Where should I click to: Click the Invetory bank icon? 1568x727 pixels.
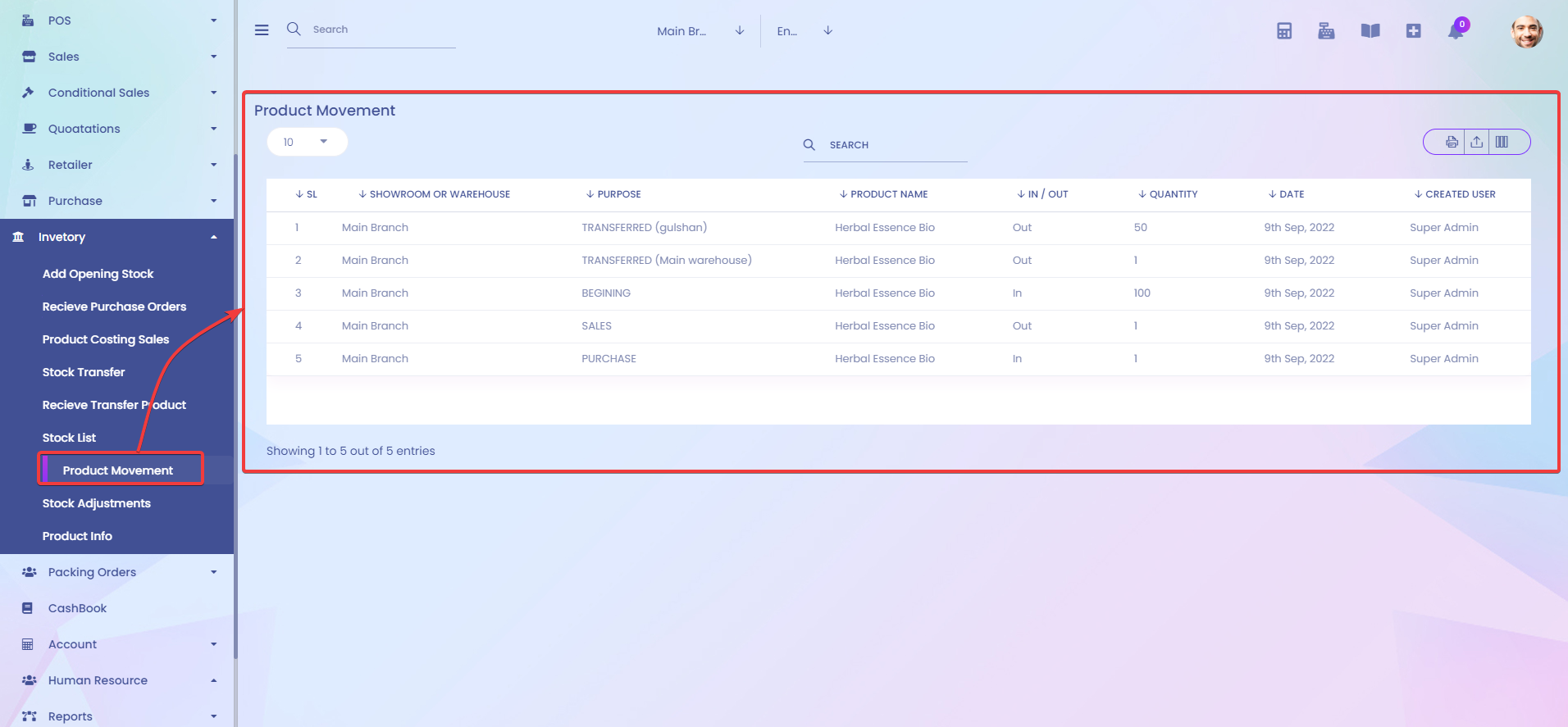click(18, 237)
